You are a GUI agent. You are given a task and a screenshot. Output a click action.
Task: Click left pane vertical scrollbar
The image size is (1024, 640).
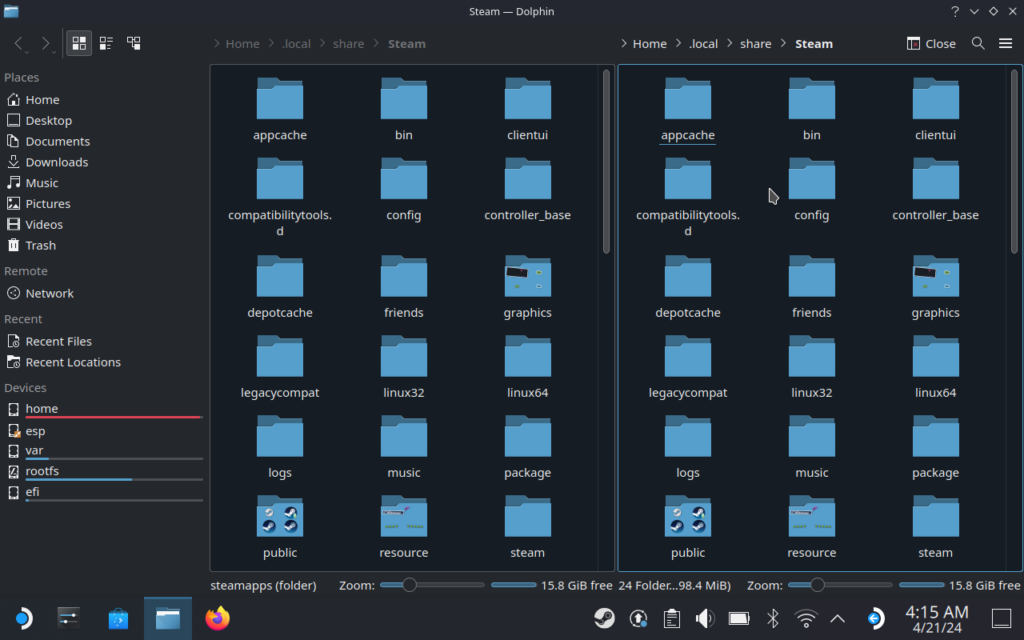[x=606, y=161]
